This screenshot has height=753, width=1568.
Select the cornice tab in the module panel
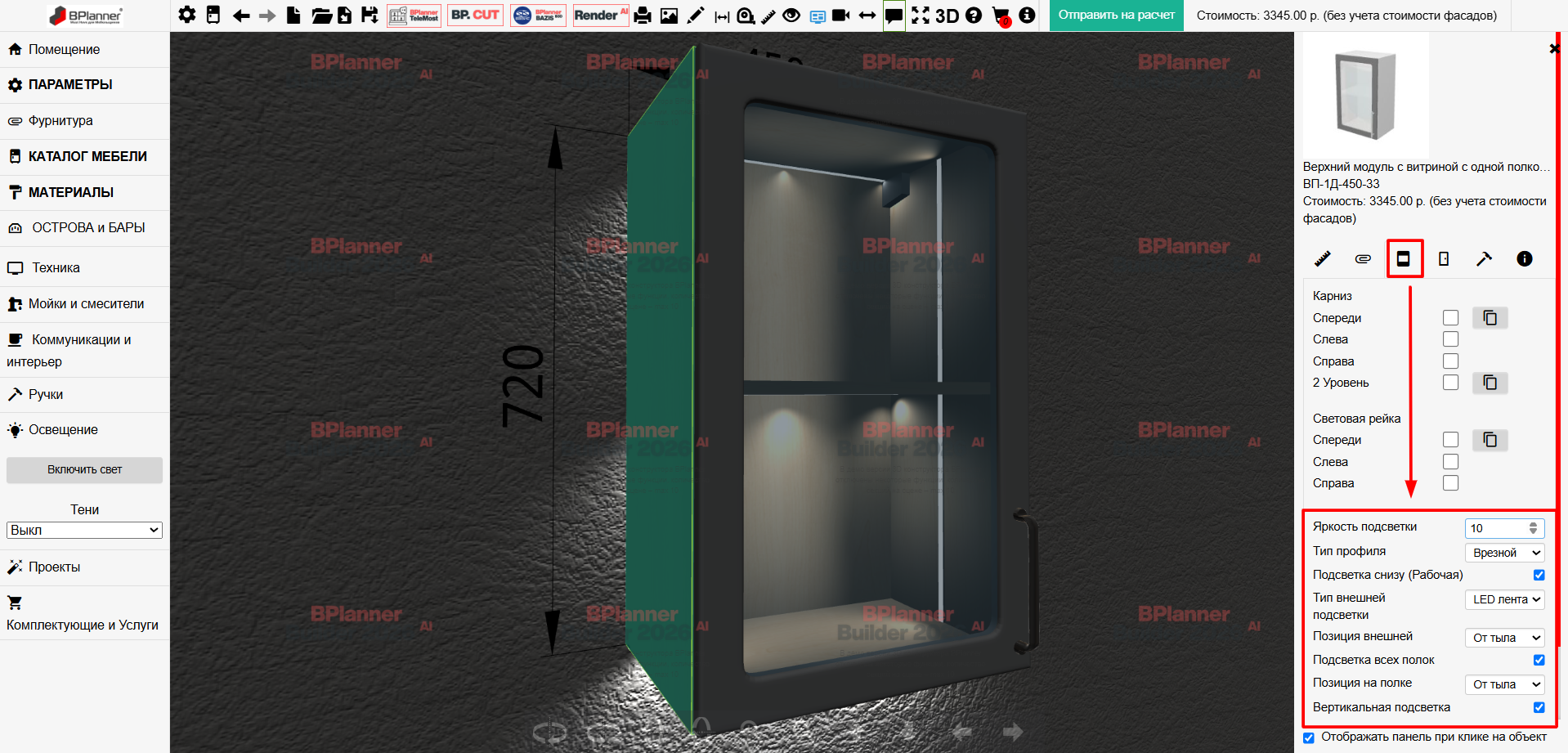click(x=1404, y=259)
